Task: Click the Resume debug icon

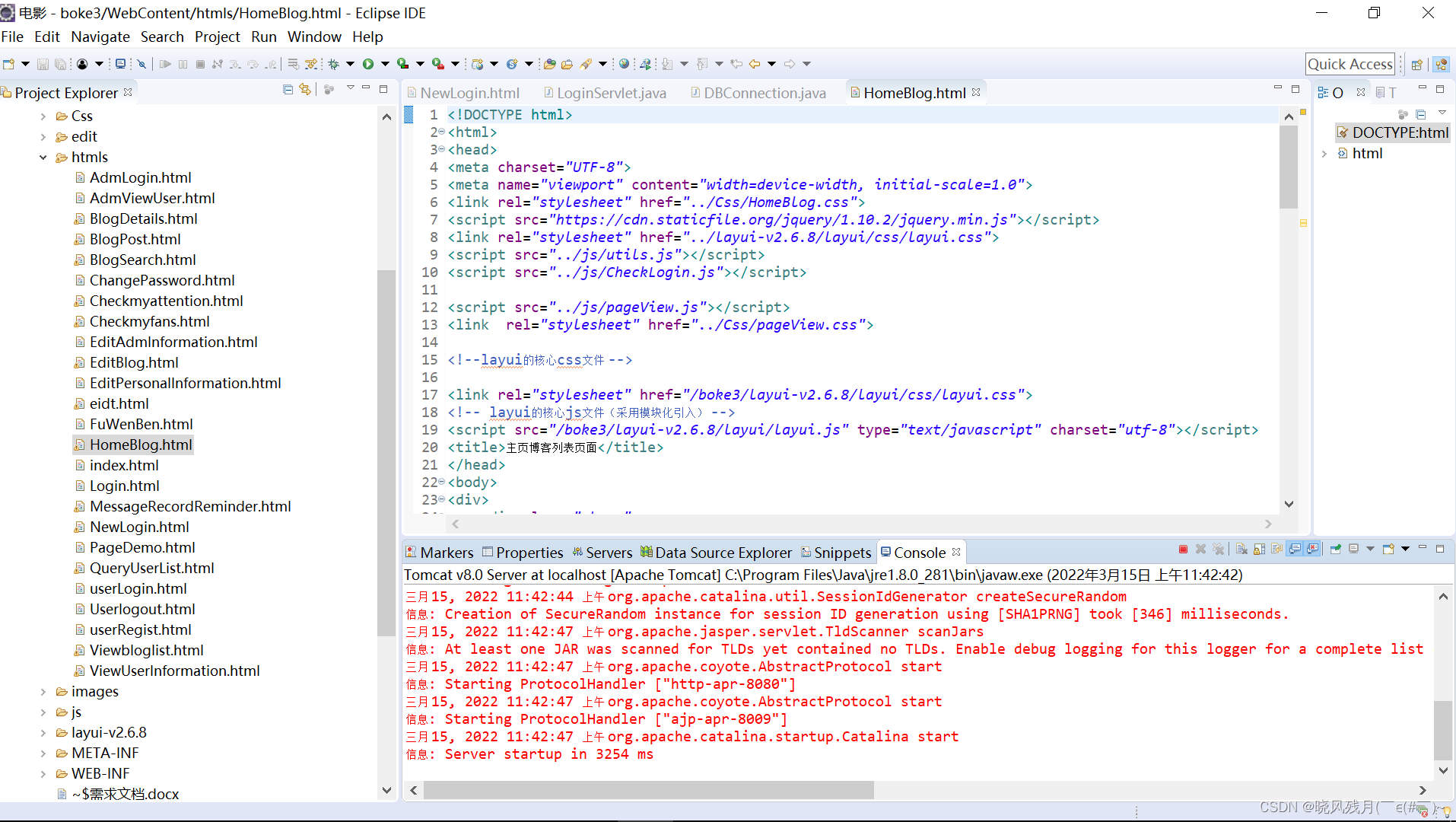Action: (165, 64)
